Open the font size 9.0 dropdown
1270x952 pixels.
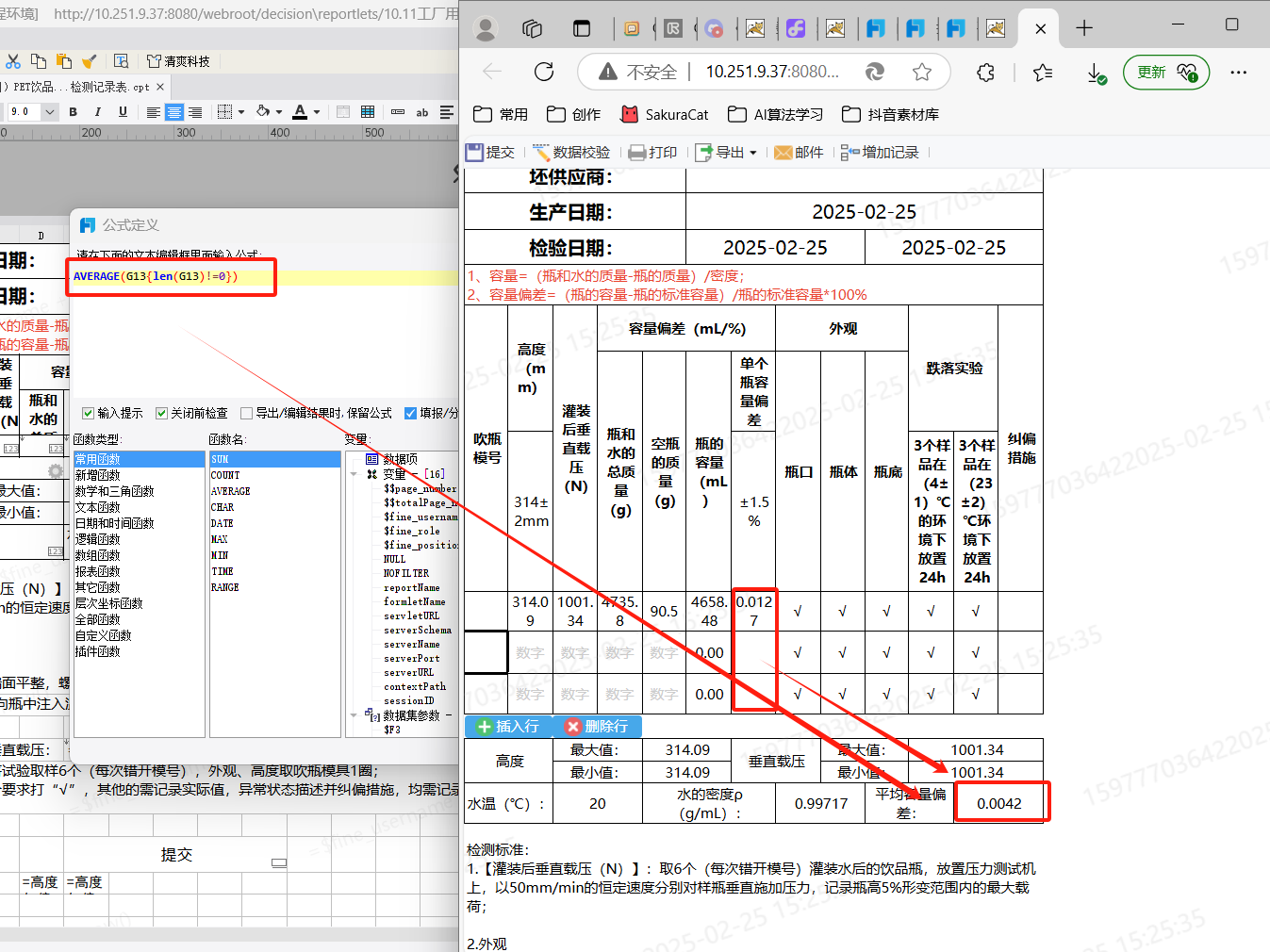pos(50,112)
